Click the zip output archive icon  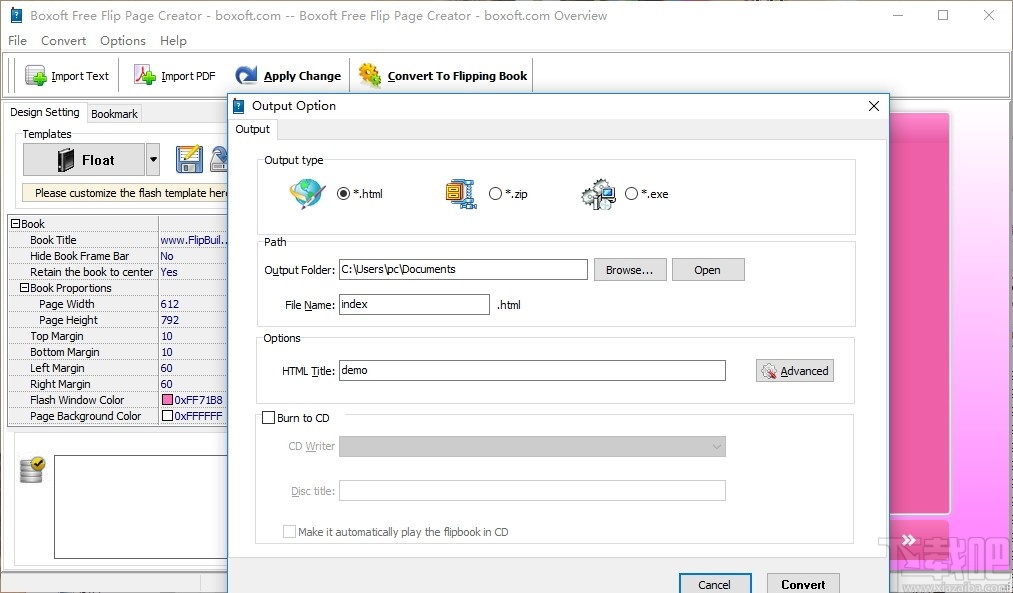point(459,193)
